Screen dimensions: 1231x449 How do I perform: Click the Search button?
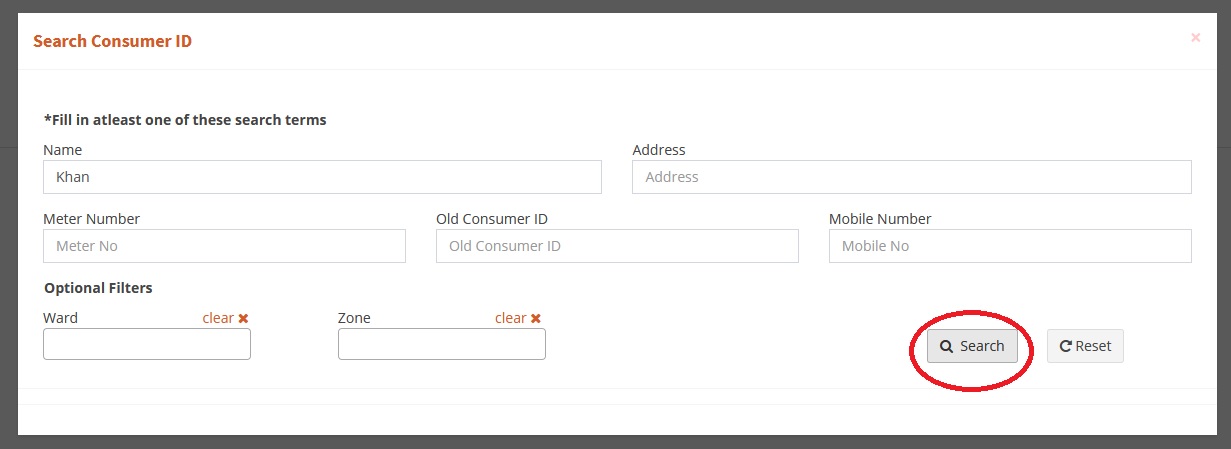[972, 346]
